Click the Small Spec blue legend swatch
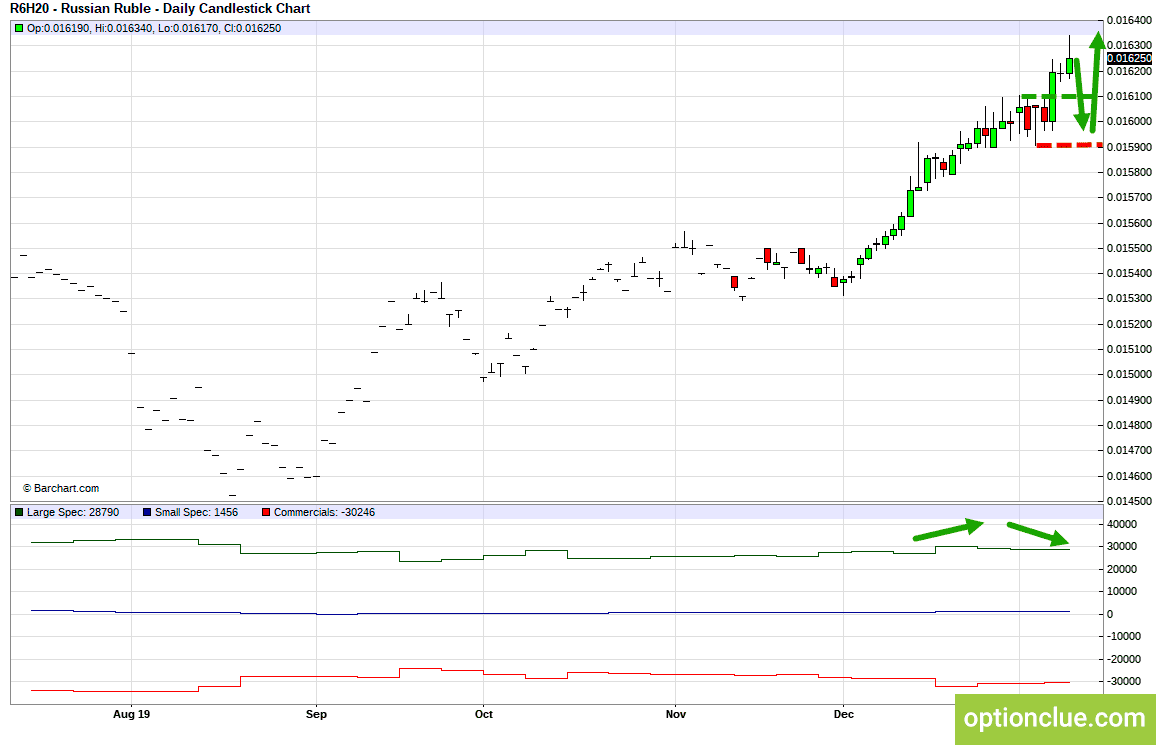Image resolution: width=1156 pixels, height=745 pixels. (x=147, y=512)
